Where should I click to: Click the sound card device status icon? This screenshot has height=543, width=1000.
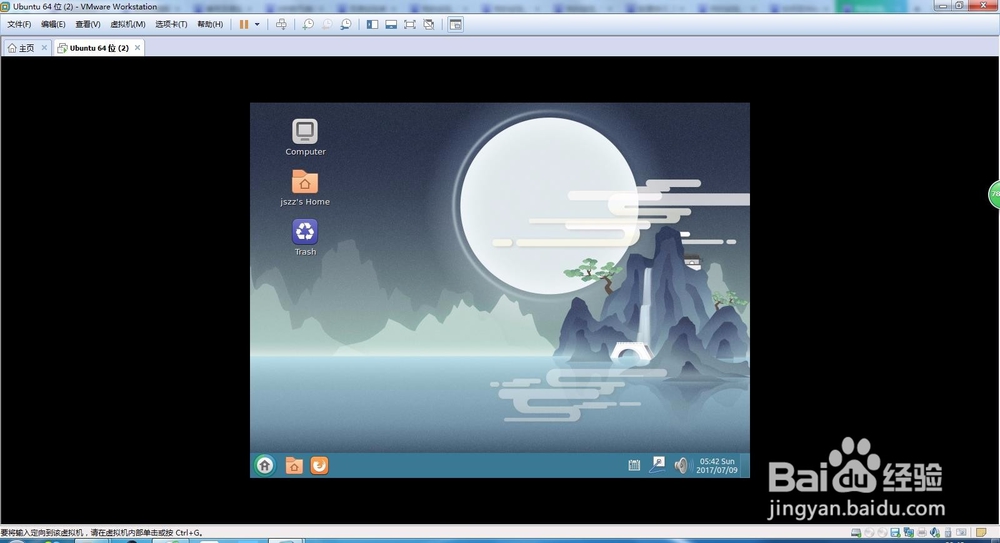934,532
